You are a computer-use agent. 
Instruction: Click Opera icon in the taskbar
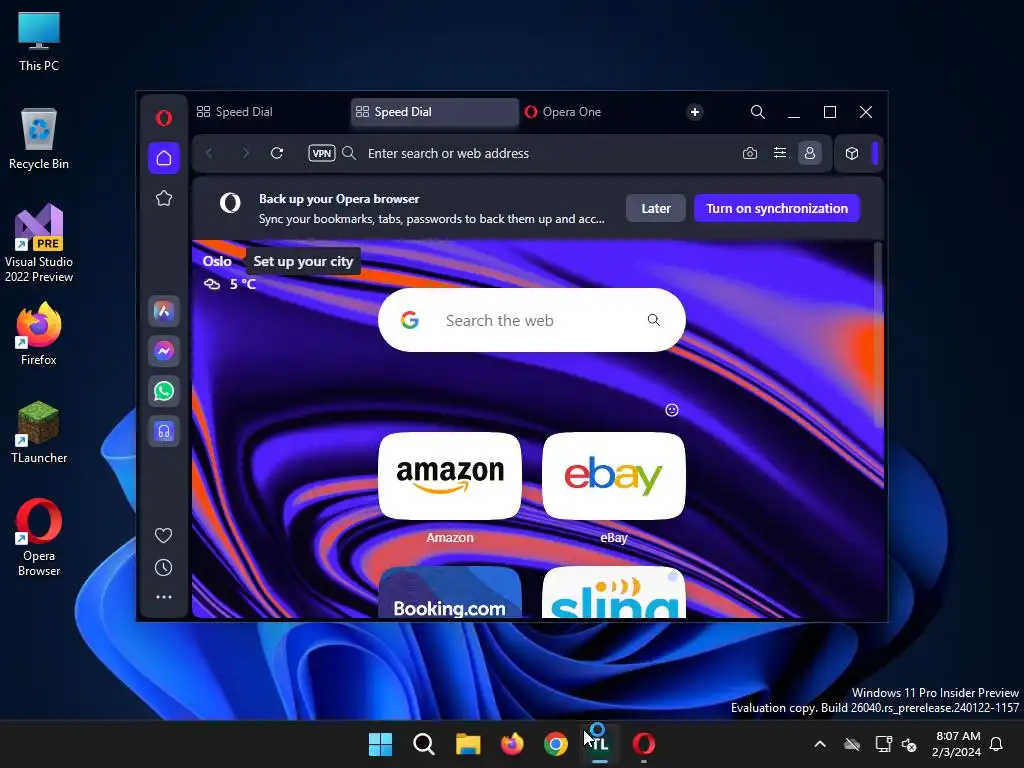coord(643,744)
